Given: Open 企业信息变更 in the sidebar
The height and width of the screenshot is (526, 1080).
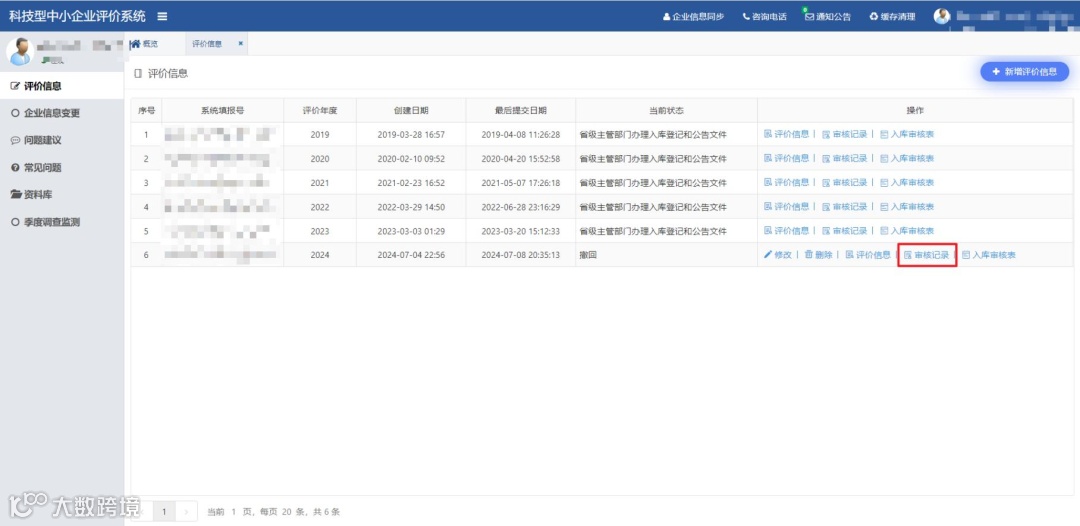Looking at the screenshot, I should 62,113.
